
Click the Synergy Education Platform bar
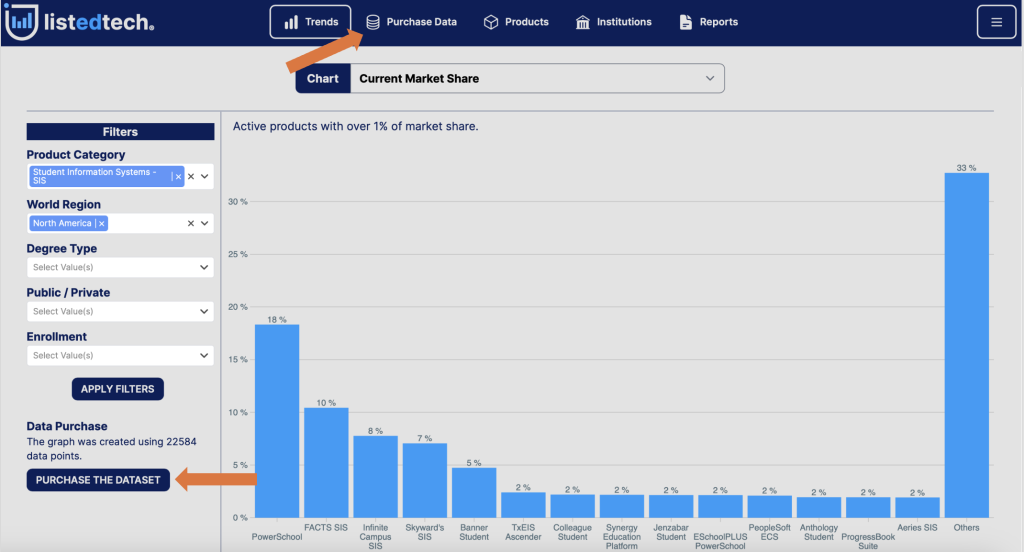(622, 506)
